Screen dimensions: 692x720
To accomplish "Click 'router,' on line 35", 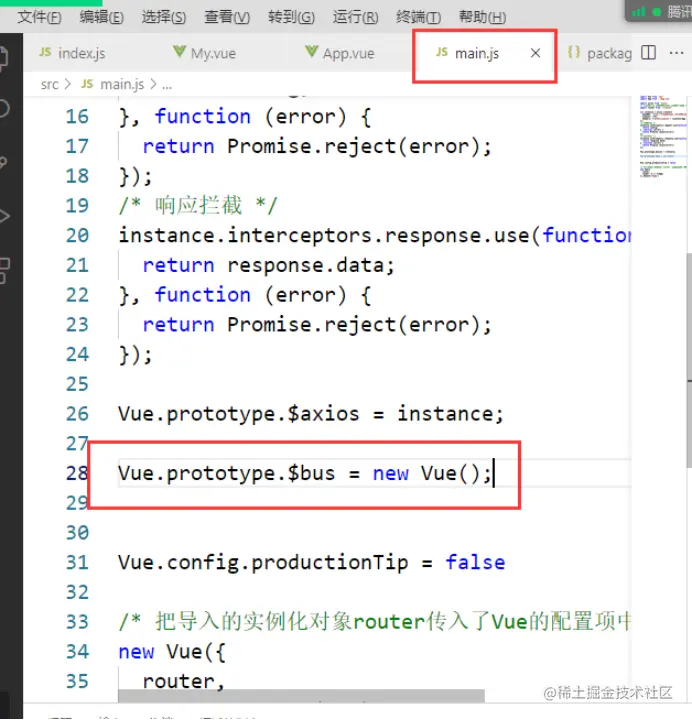I will click(183, 682).
